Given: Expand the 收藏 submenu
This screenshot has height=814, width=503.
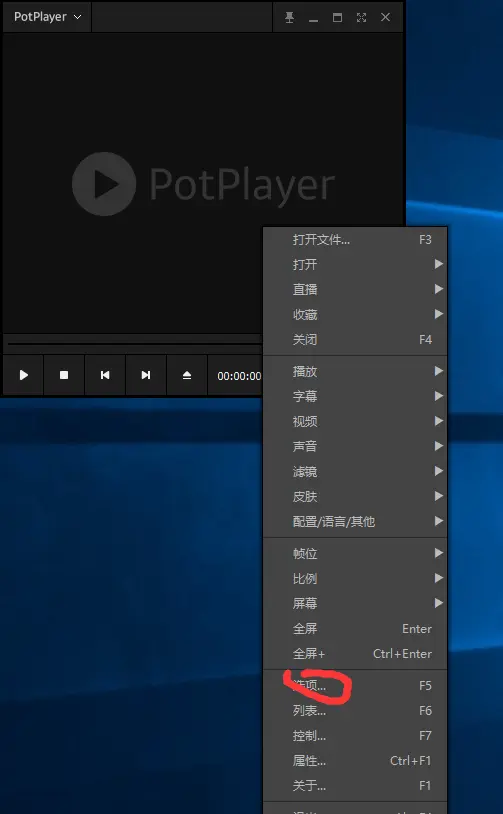Looking at the screenshot, I should 355,315.
